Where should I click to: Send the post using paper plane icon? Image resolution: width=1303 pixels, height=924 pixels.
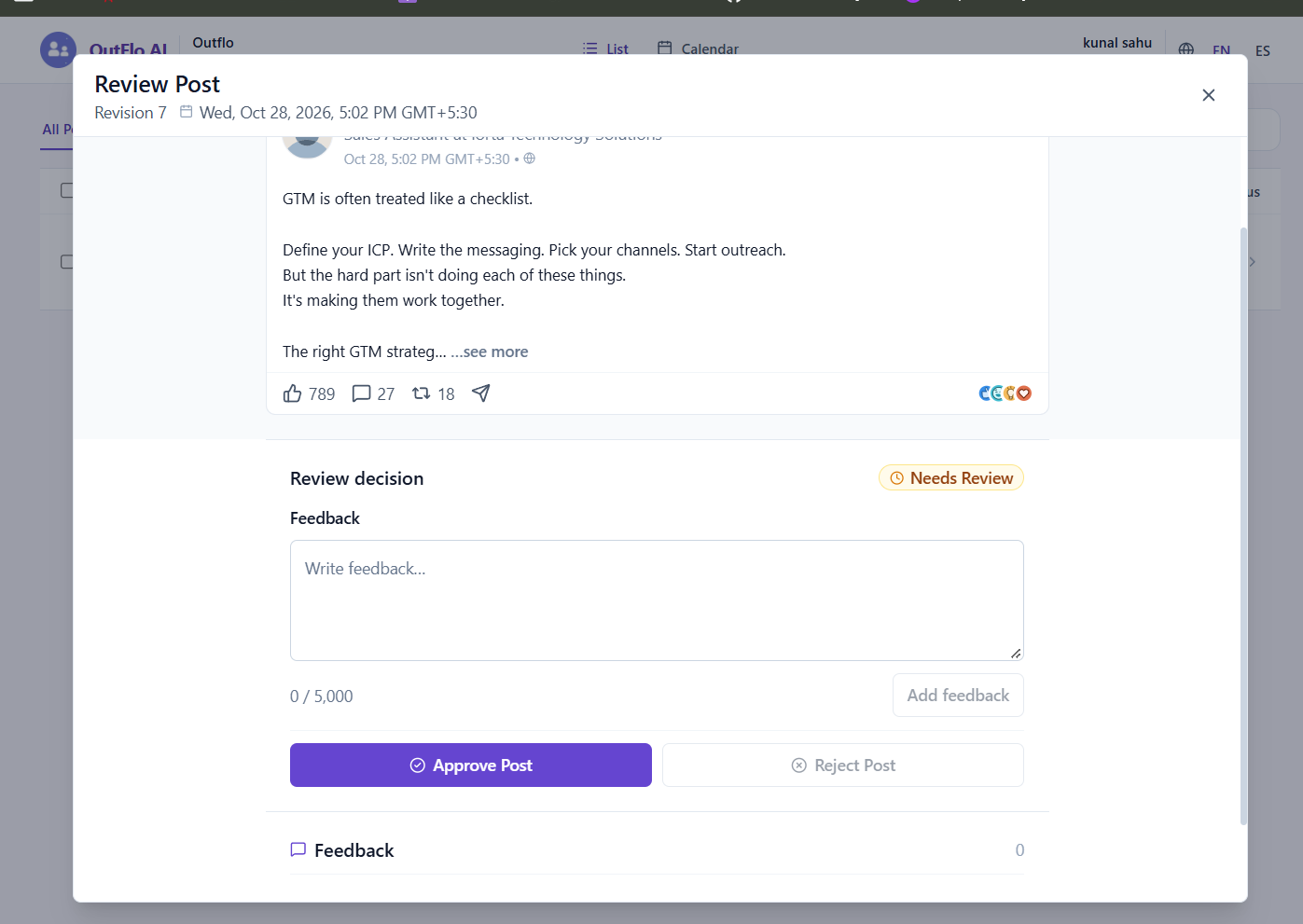coord(481,393)
